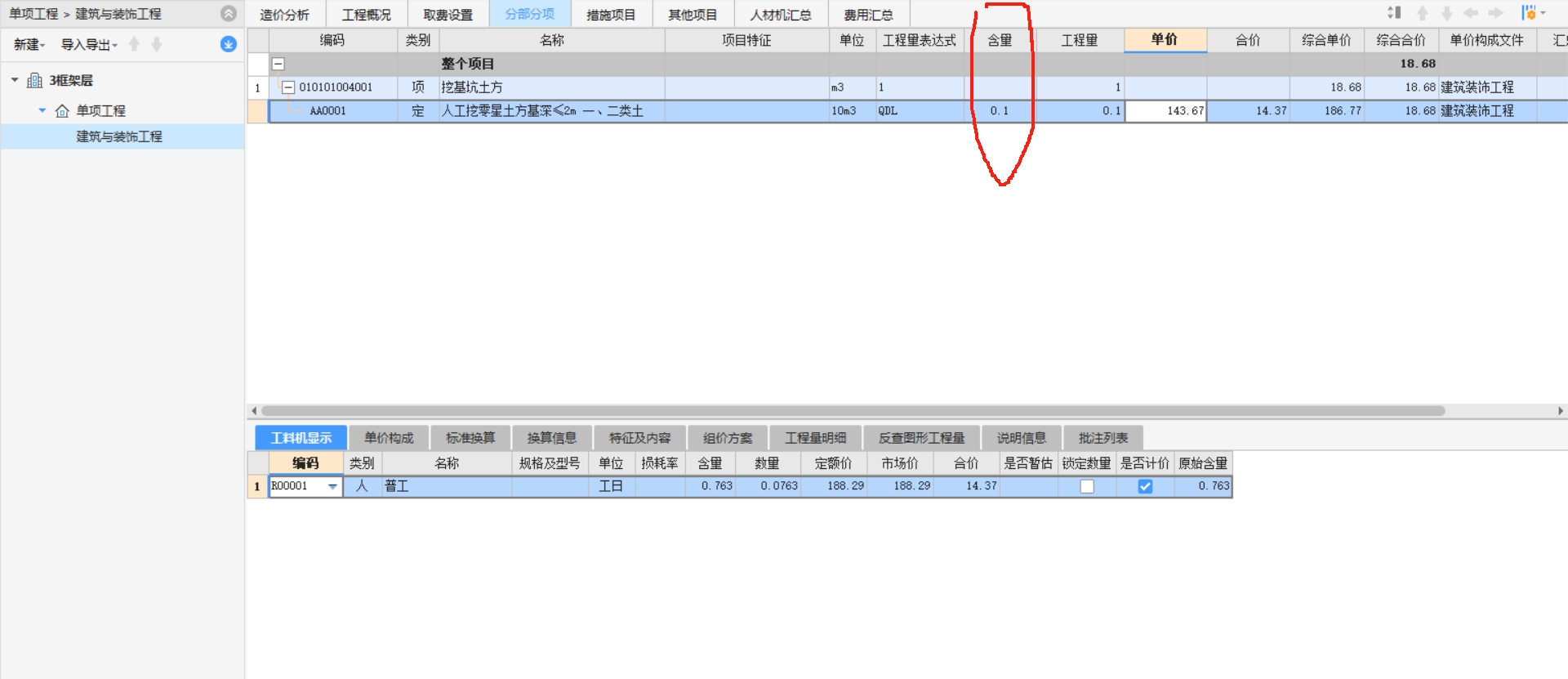Click the 工程量表达式 column header
This screenshot has height=679, width=1568.
coord(920,40)
